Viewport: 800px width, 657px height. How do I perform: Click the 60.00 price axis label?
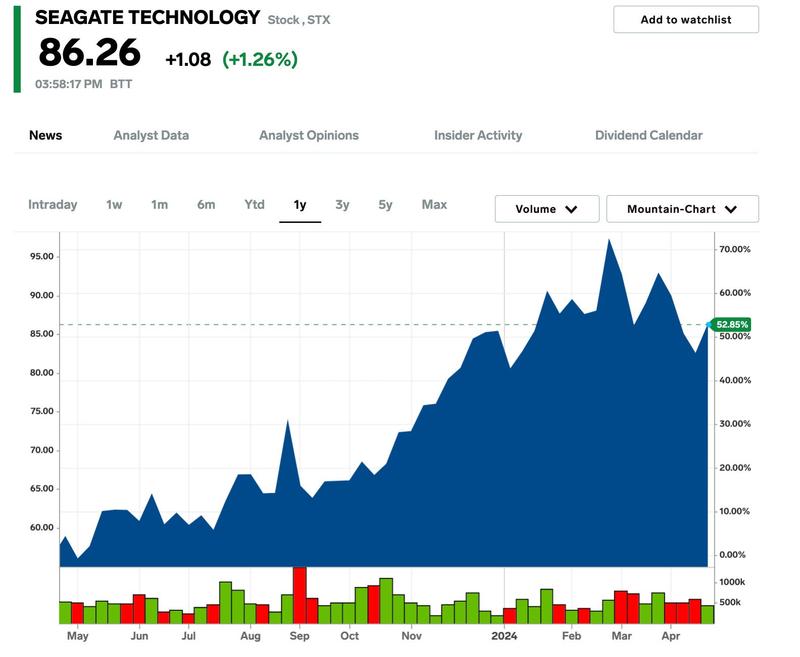(x=42, y=527)
